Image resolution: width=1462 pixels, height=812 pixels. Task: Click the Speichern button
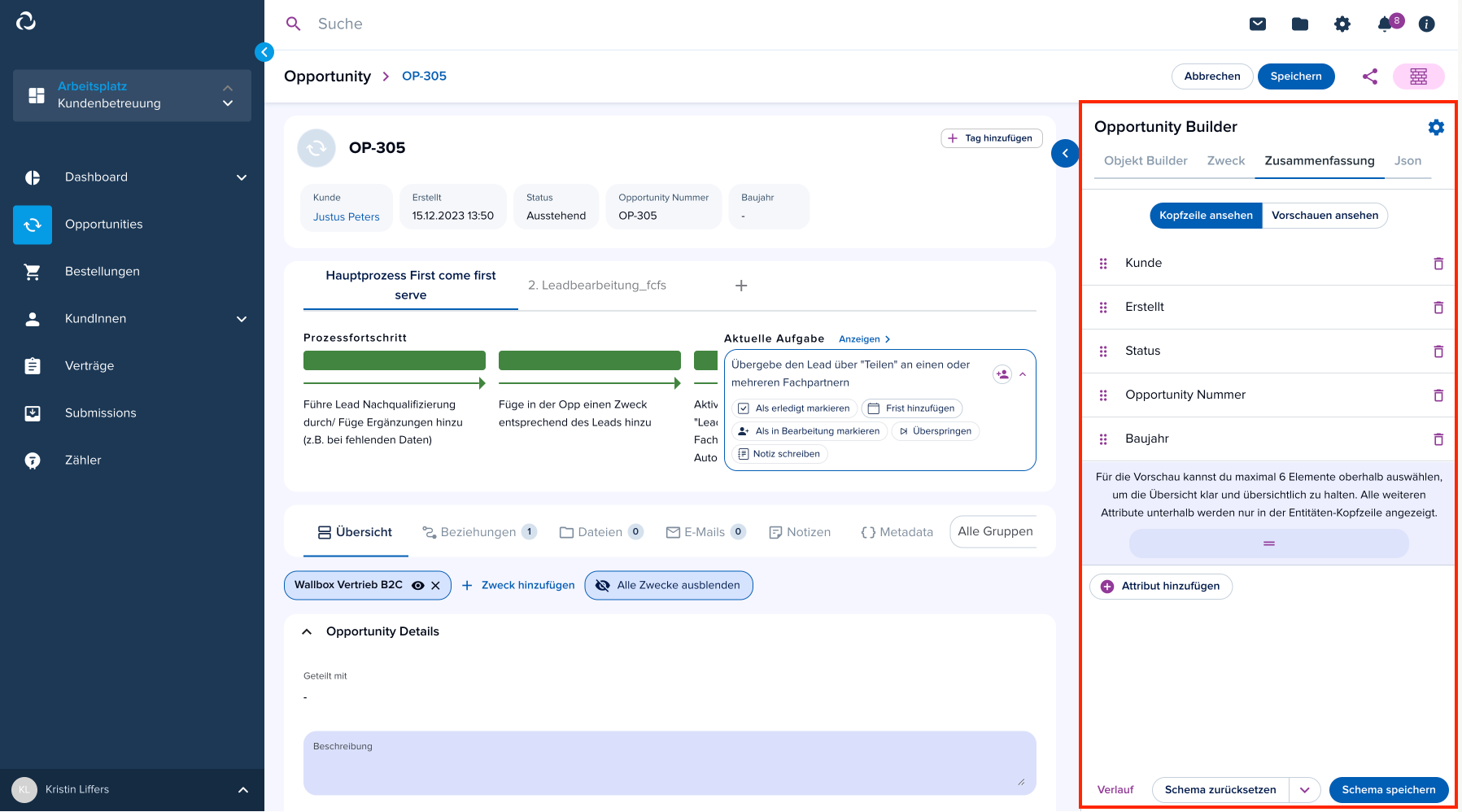click(x=1296, y=76)
